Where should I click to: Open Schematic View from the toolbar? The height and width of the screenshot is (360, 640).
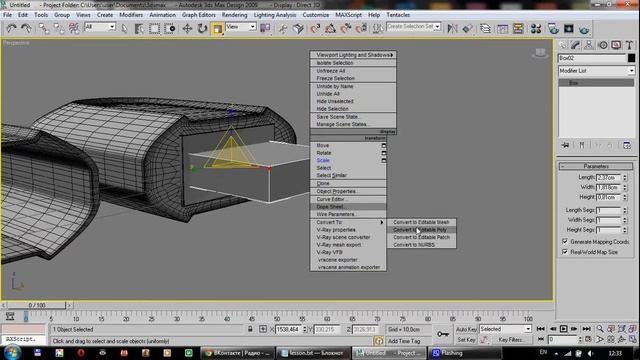[518, 28]
